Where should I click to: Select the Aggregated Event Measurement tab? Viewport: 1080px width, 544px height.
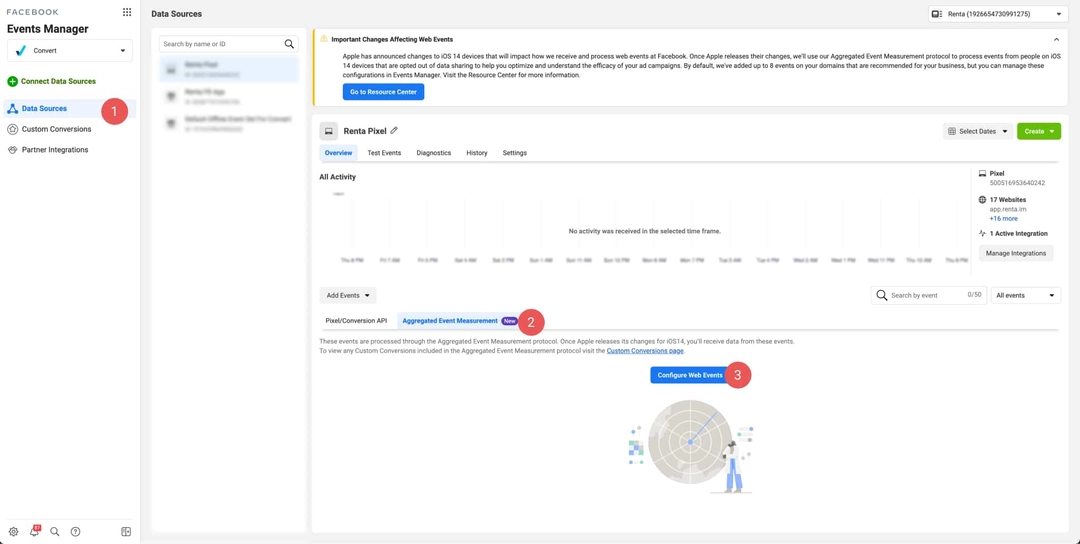[x=459, y=321]
